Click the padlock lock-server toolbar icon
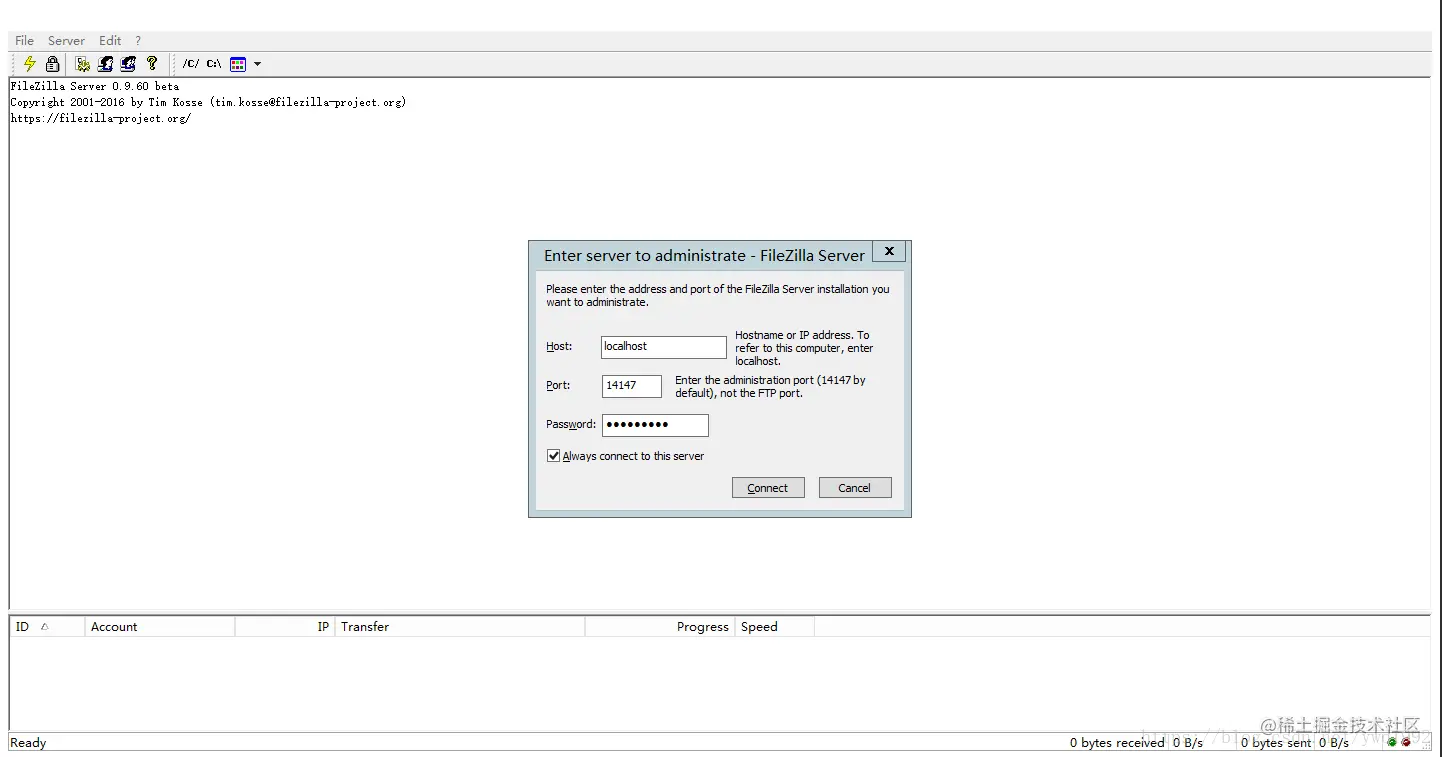 click(x=53, y=64)
